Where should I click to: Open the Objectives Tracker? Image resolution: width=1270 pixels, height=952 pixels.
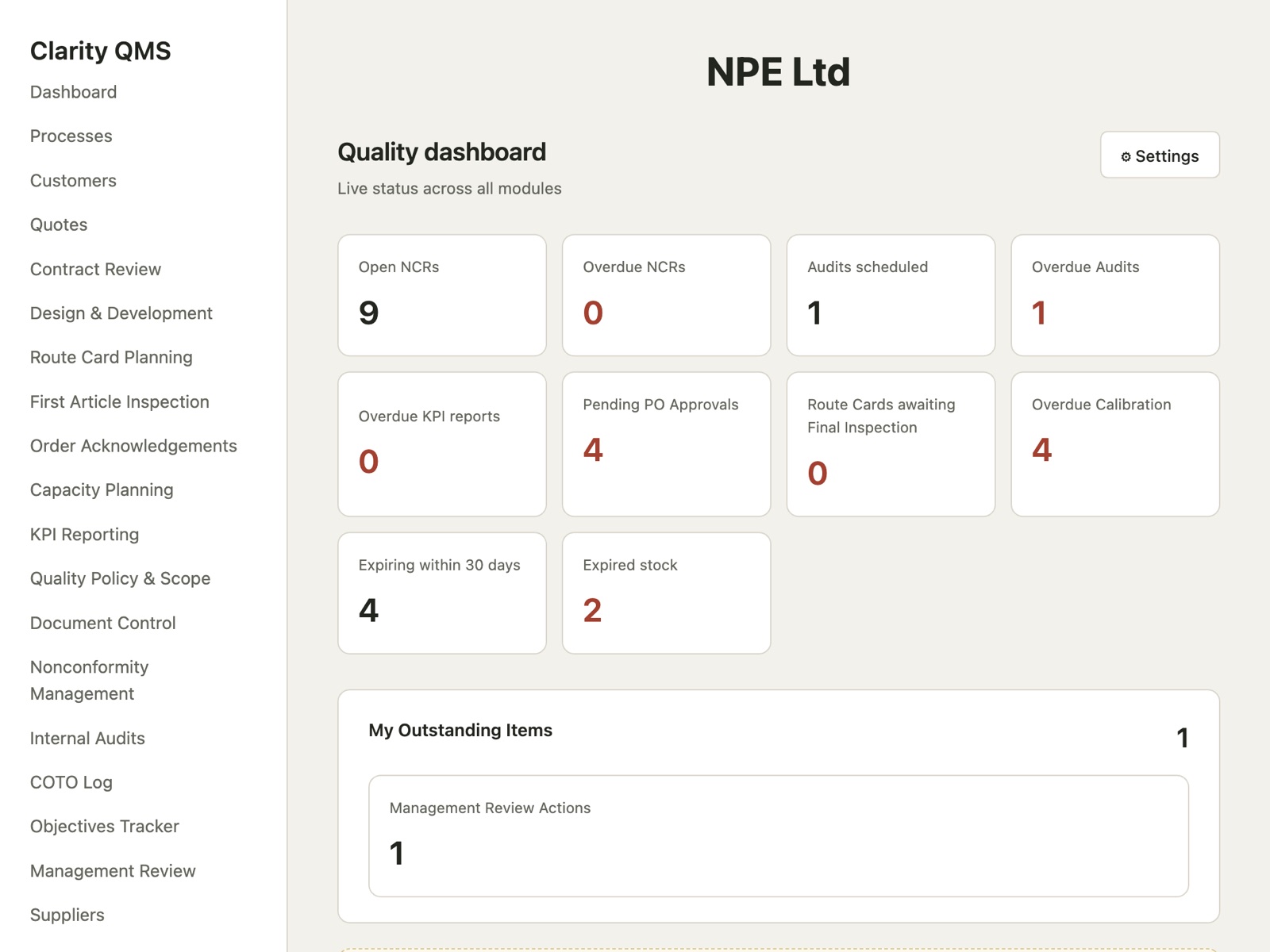(105, 827)
